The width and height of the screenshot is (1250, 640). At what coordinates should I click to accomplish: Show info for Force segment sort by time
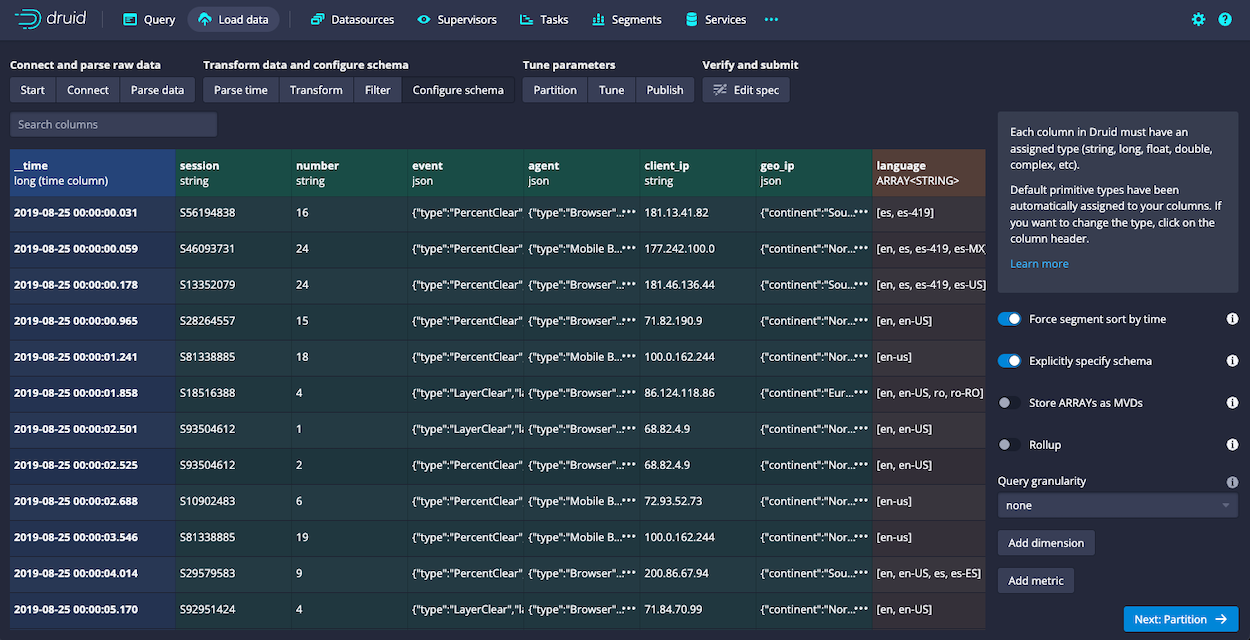pos(1232,319)
